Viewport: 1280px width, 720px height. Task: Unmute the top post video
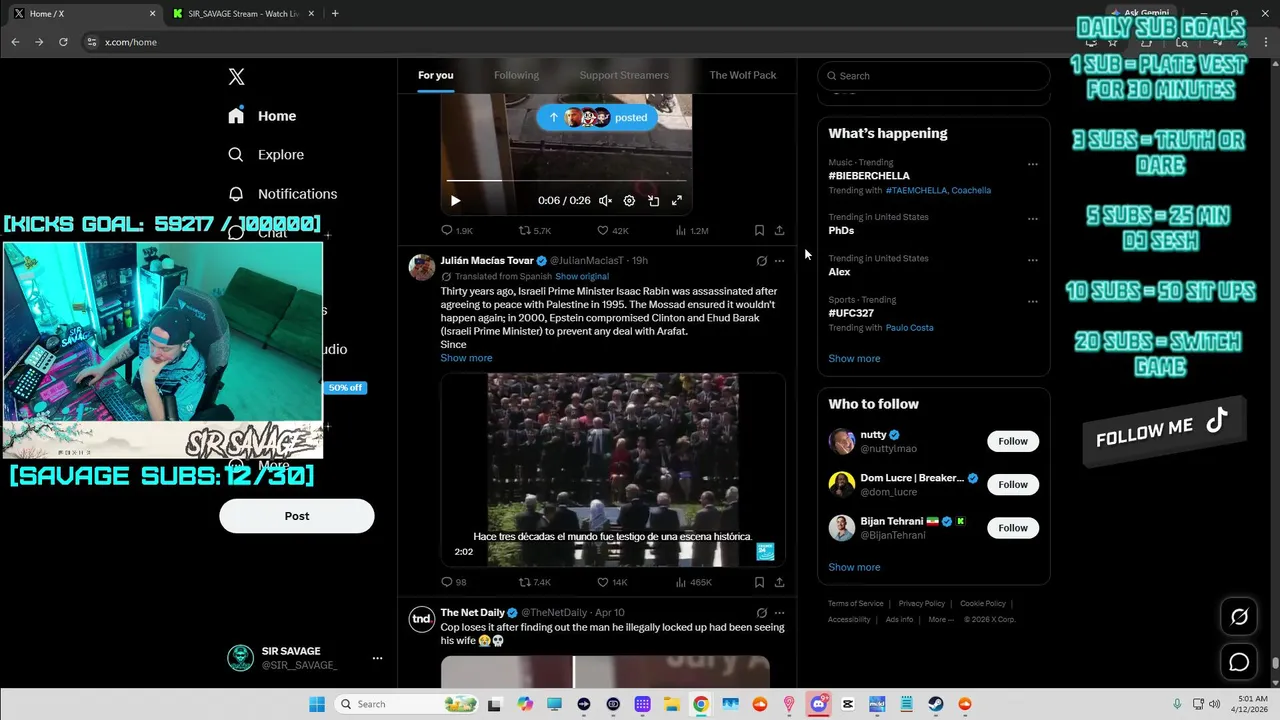605,201
